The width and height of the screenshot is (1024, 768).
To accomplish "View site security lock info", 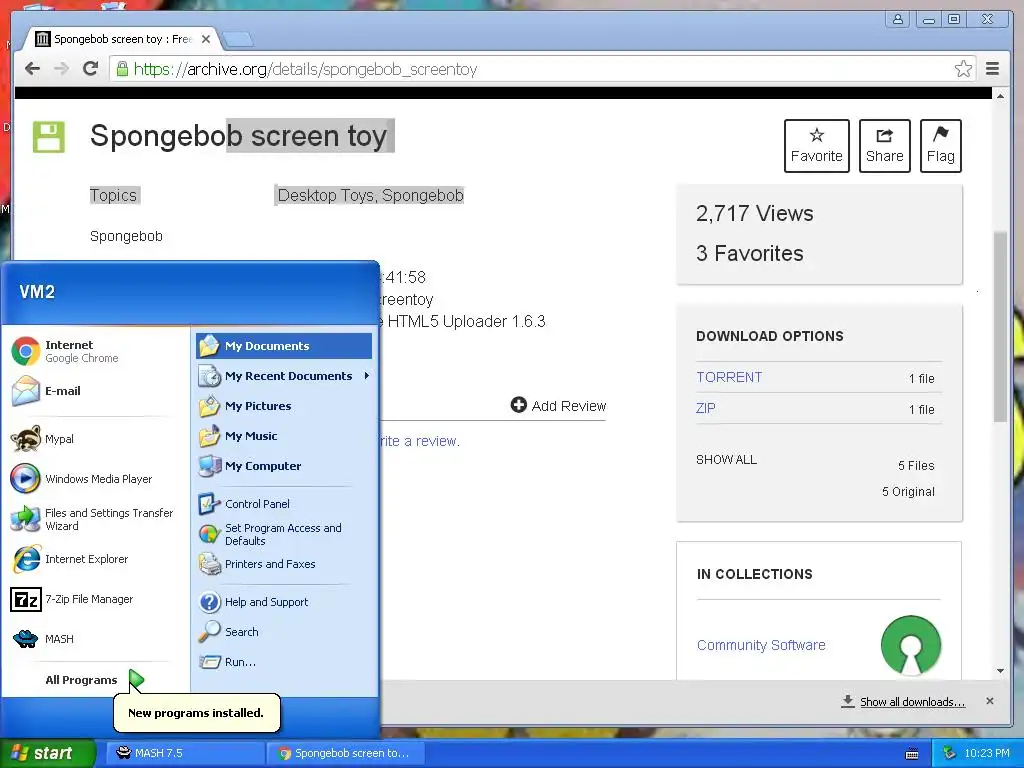I will tap(122, 69).
